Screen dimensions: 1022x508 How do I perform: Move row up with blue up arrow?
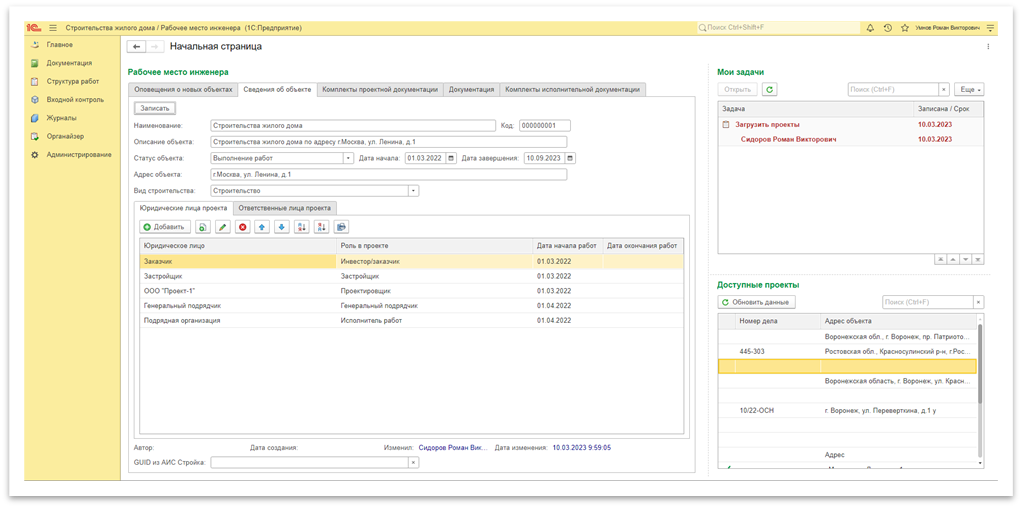click(261, 227)
